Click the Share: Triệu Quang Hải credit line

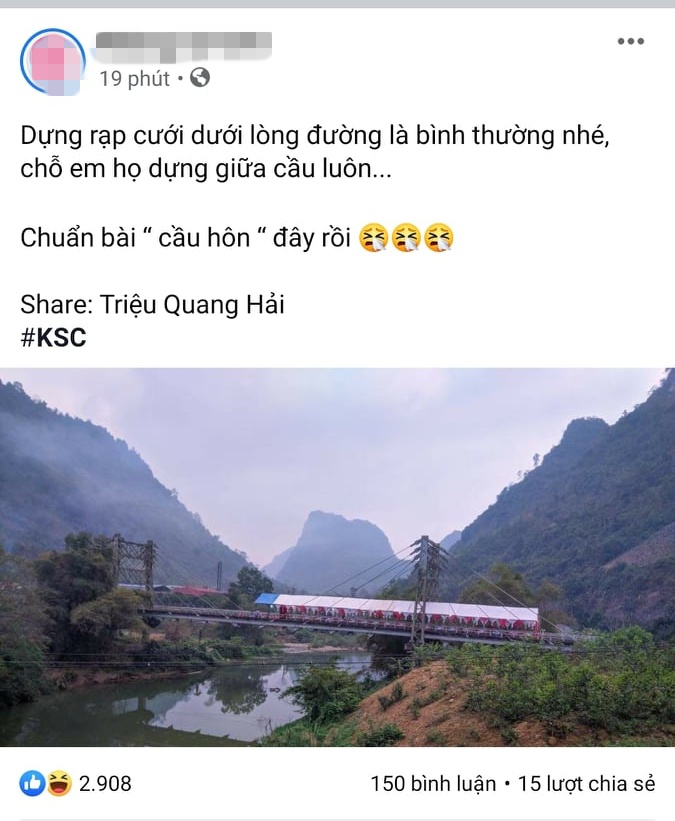point(152,305)
